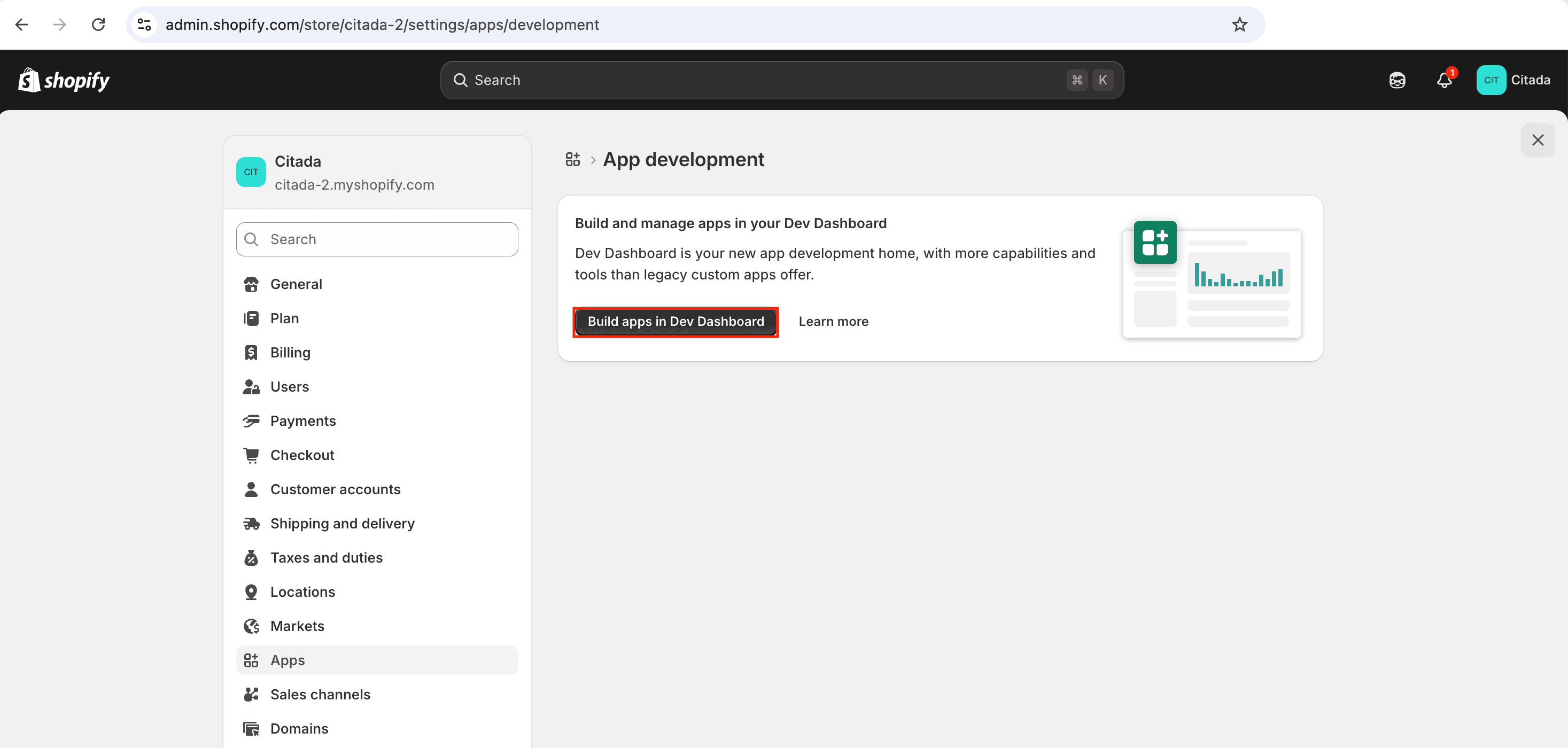Click the Shopify logo in the header

[x=63, y=80]
